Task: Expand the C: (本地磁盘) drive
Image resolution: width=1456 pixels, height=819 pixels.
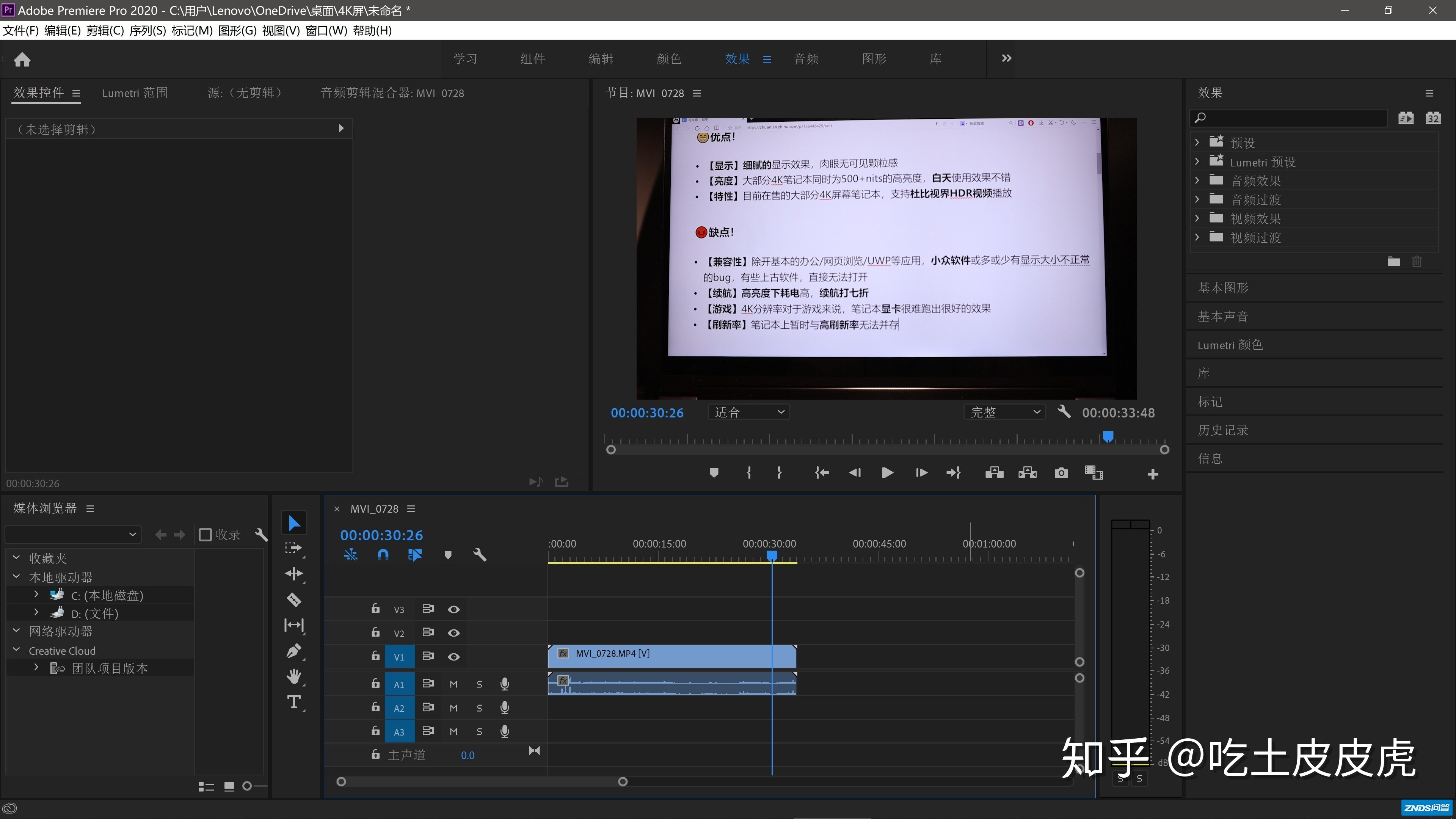Action: [36, 595]
